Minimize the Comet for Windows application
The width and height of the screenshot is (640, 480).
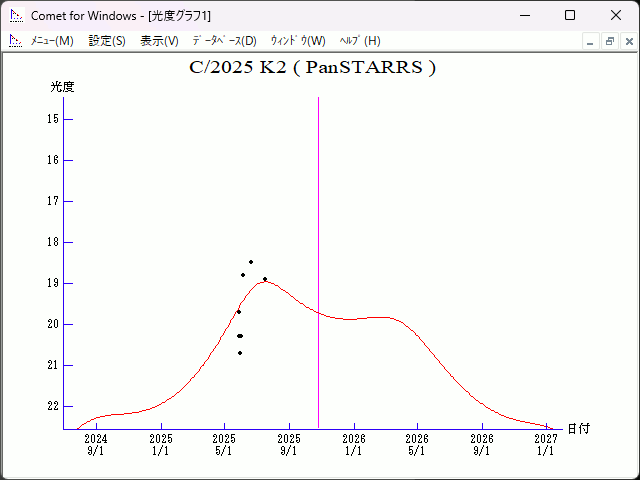[524, 16]
